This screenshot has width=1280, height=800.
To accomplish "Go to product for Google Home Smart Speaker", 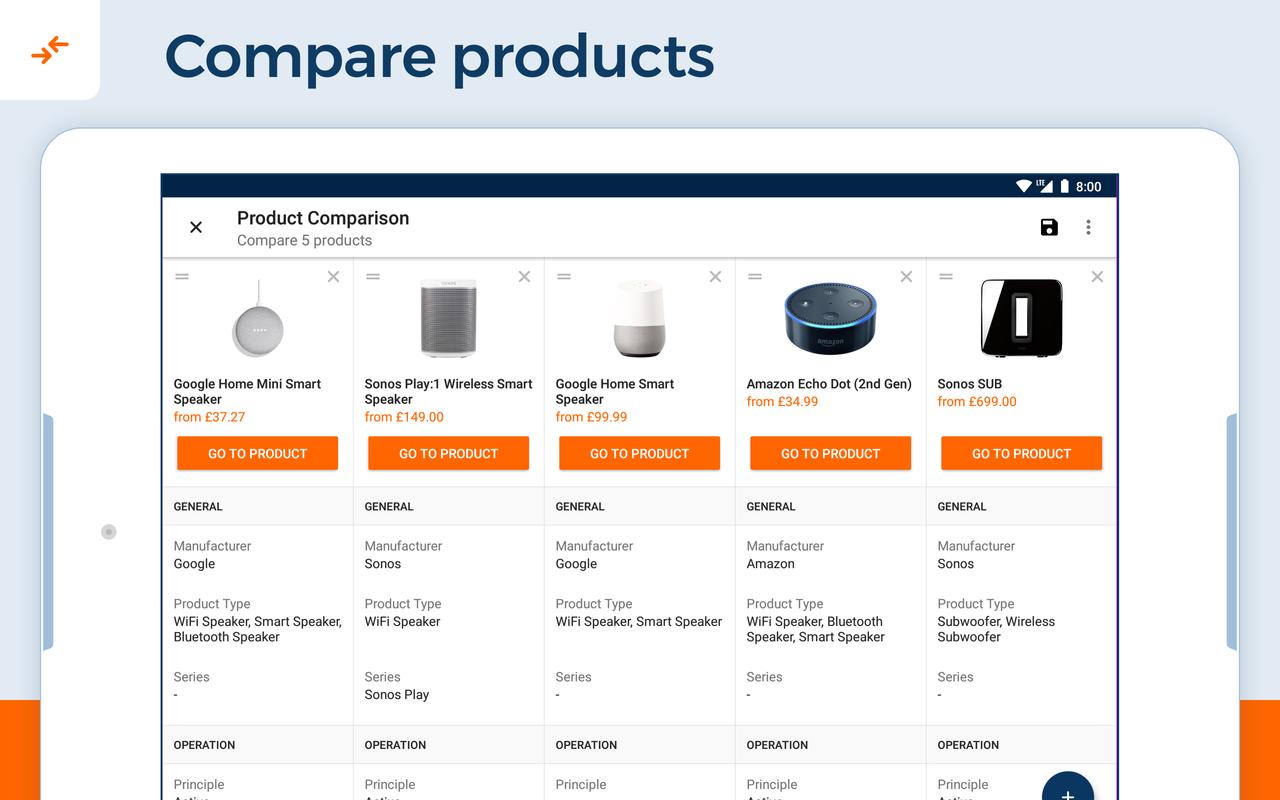I will click(640, 453).
